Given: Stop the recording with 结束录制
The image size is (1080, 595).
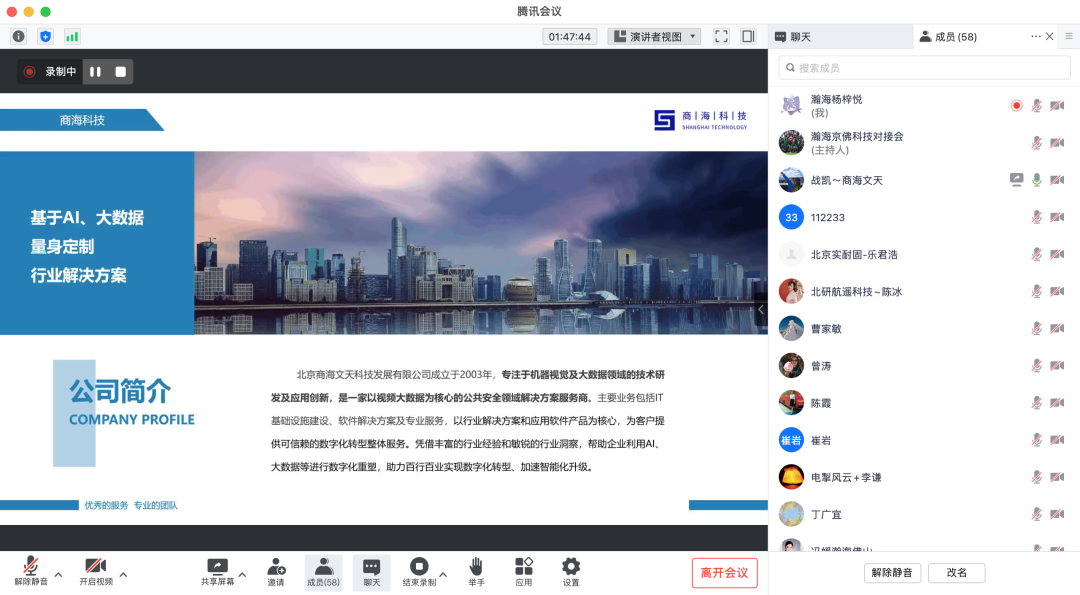Looking at the screenshot, I should 420,571.
